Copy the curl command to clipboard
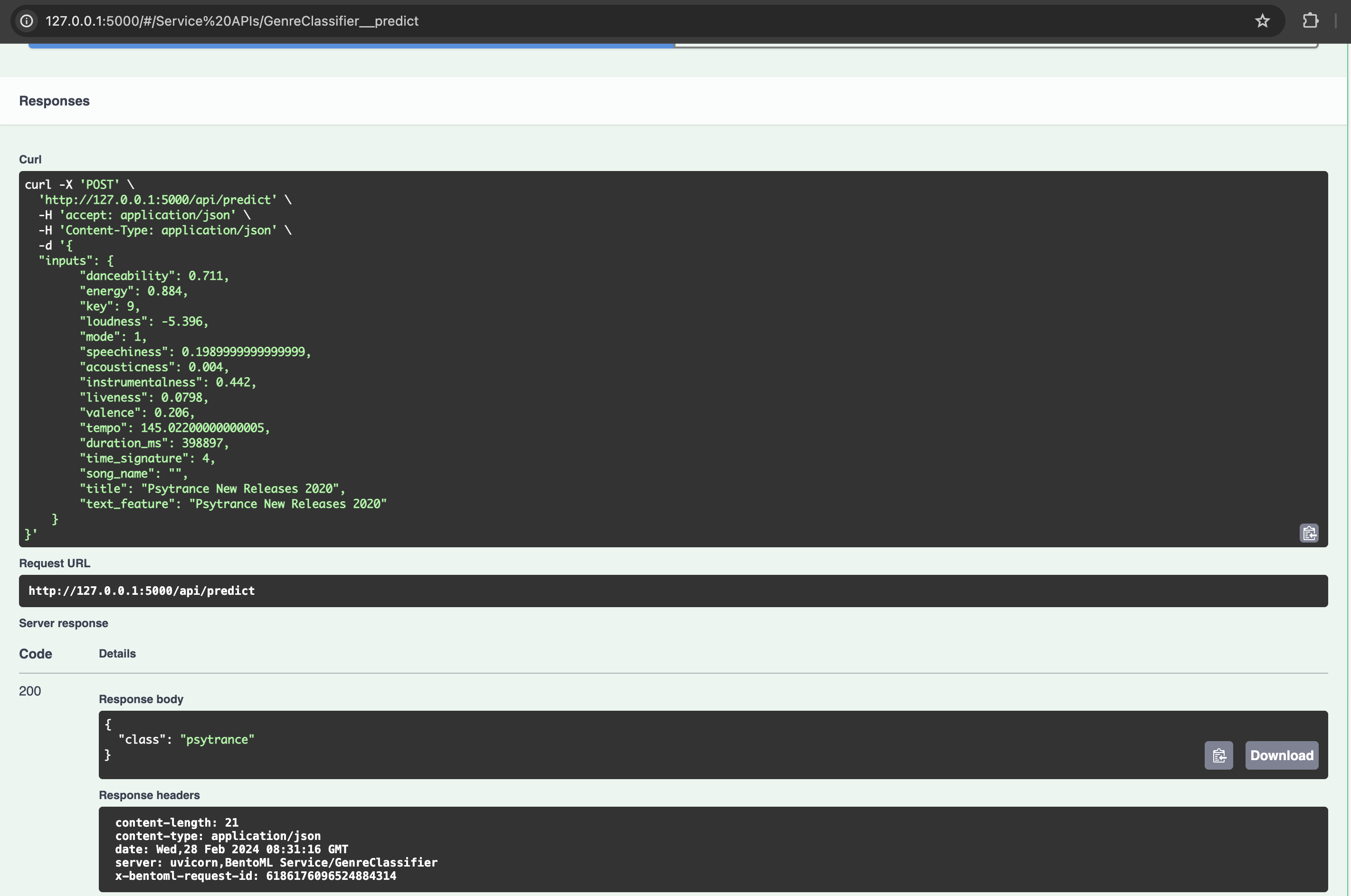 1309,533
